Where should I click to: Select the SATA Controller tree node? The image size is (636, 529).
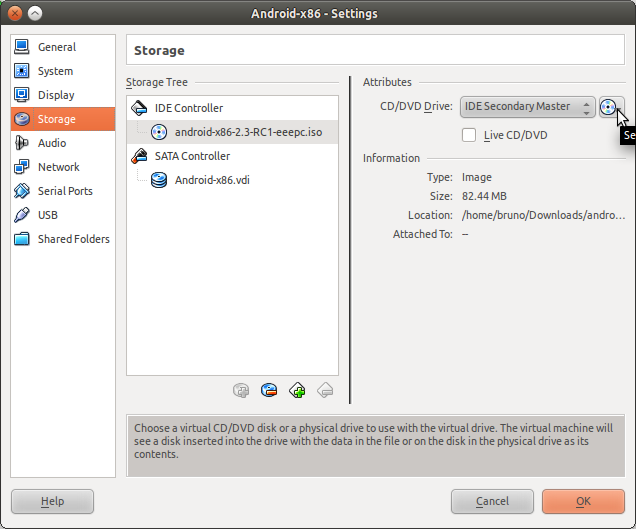(x=232, y=156)
